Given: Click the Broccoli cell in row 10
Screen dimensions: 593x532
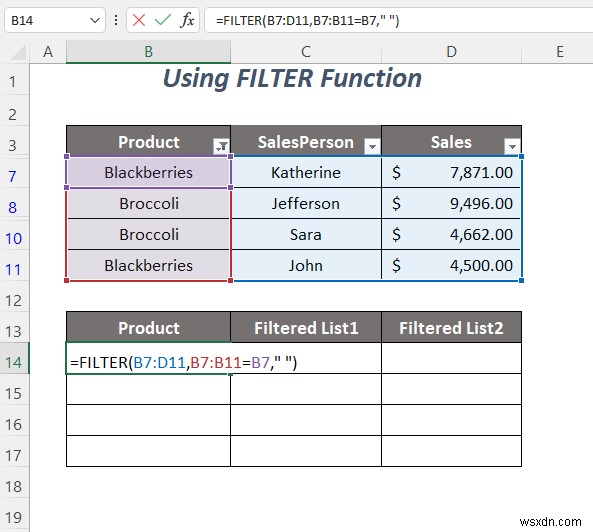Looking at the screenshot, I should coord(148,234).
